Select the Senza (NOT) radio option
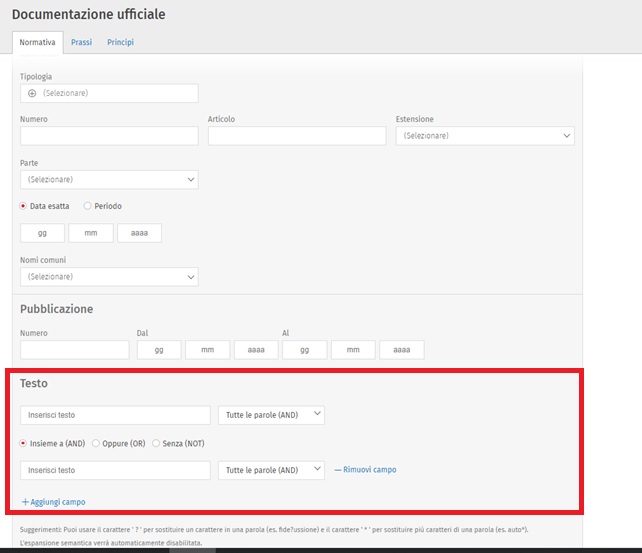This screenshot has height=553, width=642. point(156,443)
